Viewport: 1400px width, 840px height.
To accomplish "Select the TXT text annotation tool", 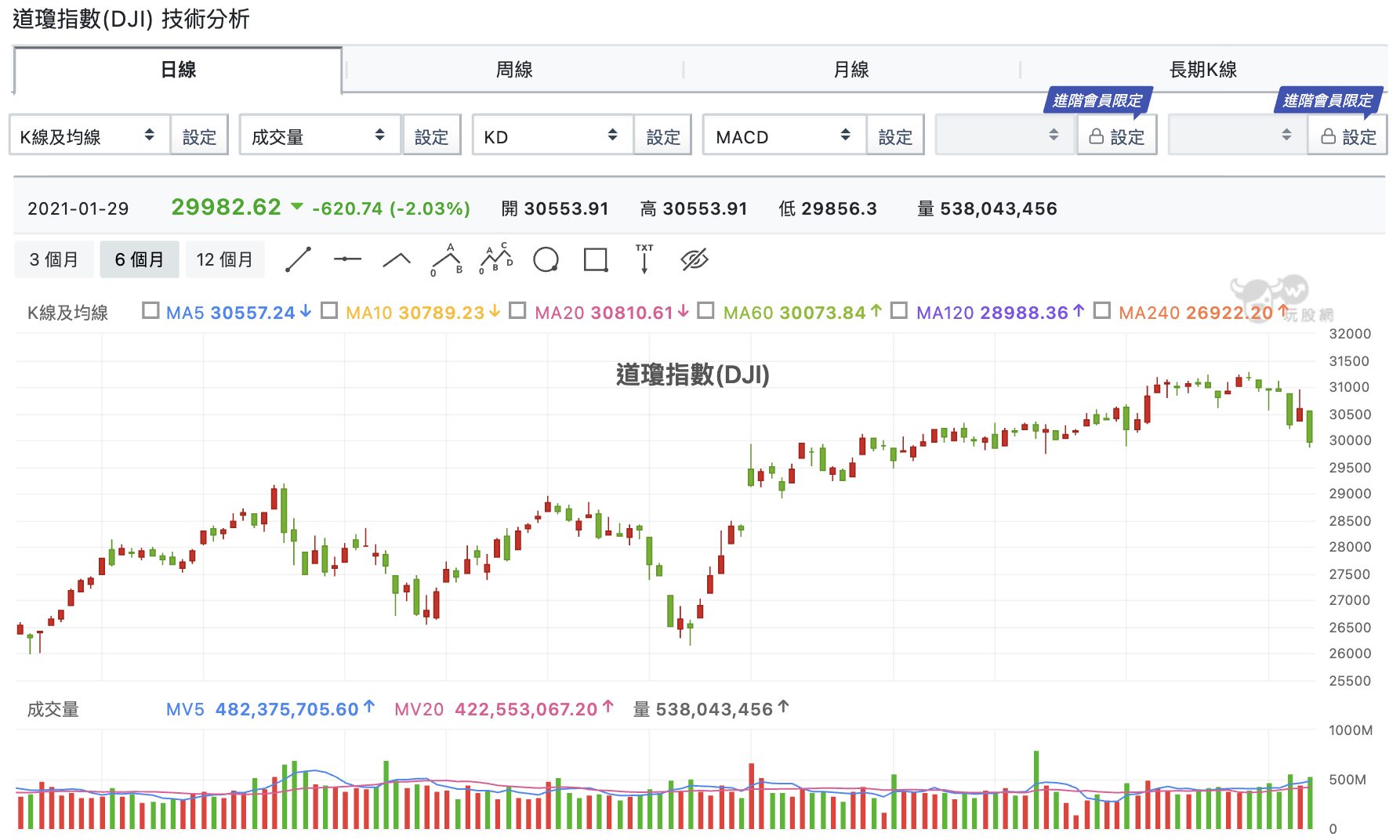I will [x=644, y=259].
